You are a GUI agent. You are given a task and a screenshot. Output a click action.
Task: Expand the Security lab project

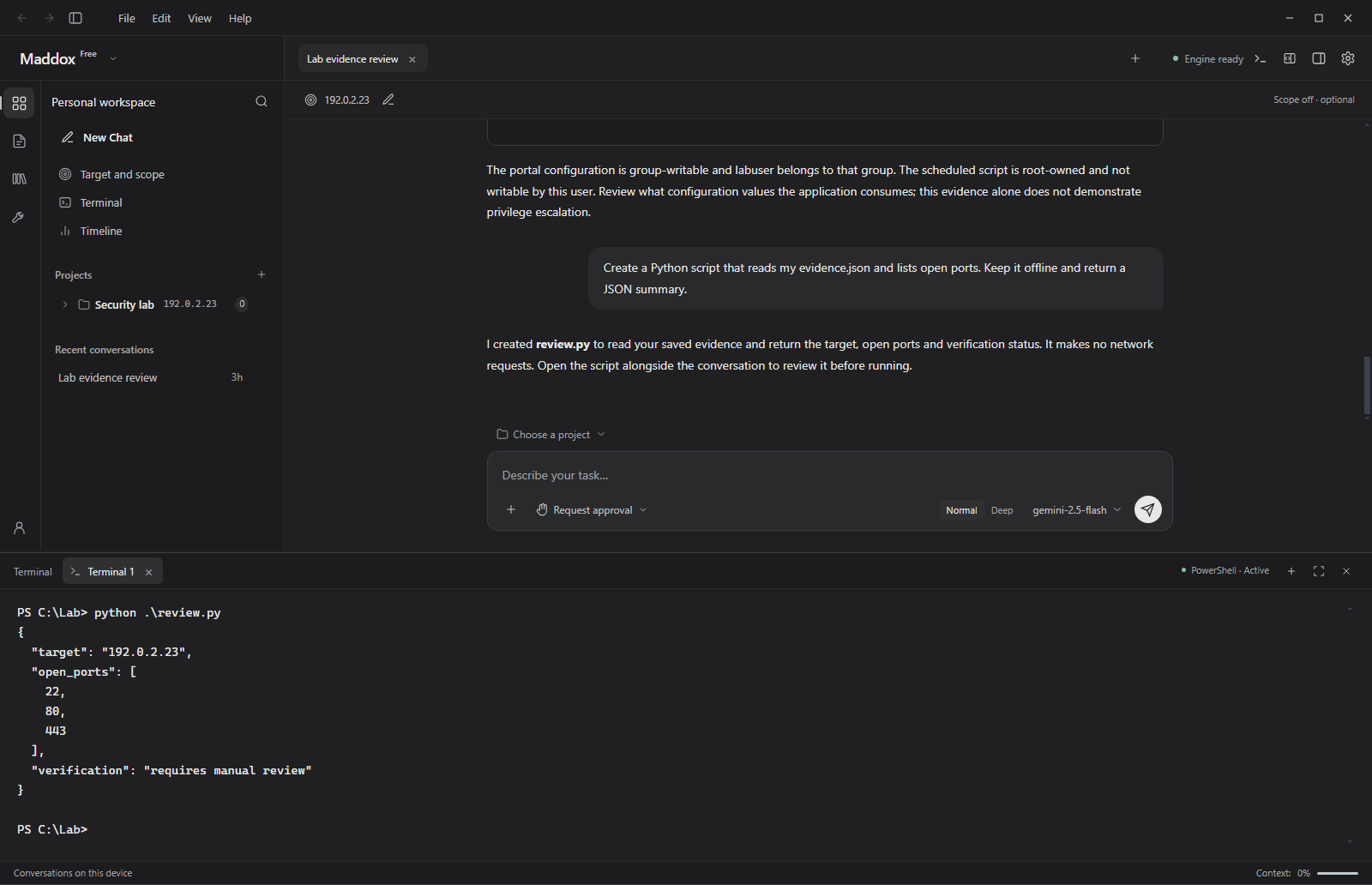[65, 304]
